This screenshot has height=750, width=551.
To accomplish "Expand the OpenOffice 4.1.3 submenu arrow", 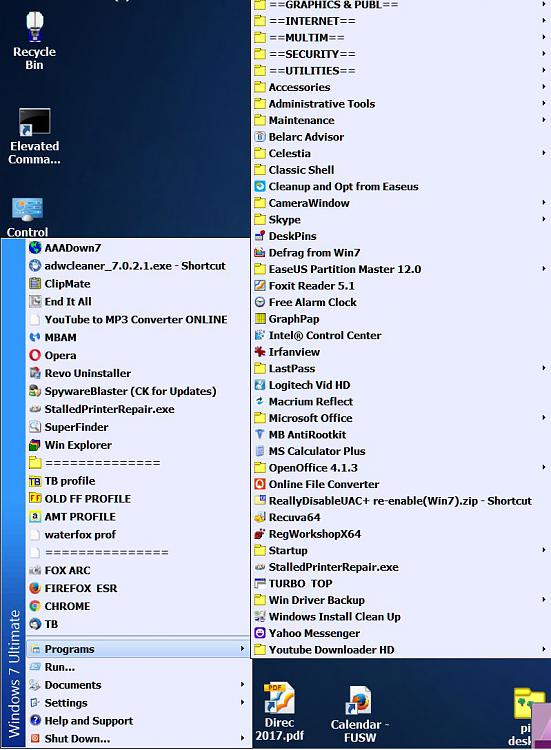I will pos(543,467).
